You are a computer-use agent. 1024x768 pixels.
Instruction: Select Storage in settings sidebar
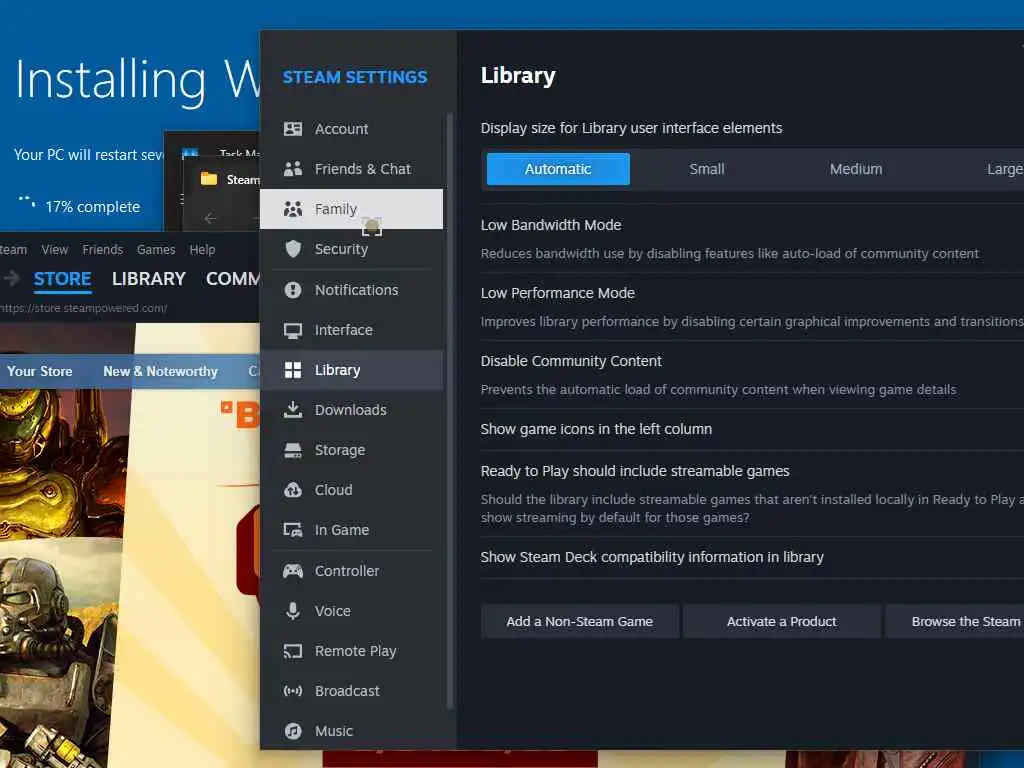pos(351,451)
